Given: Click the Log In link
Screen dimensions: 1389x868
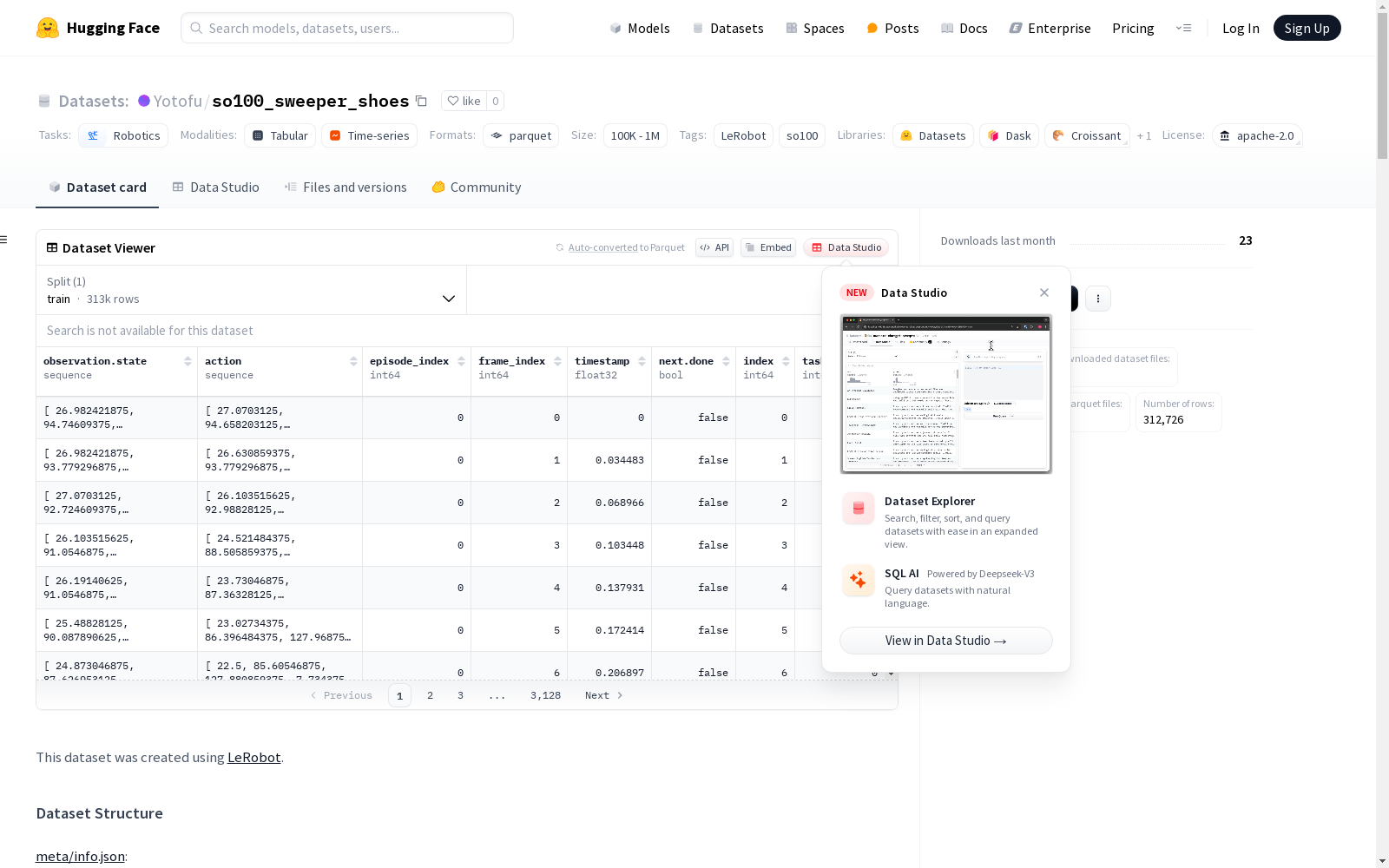Looking at the screenshot, I should tap(1241, 28).
